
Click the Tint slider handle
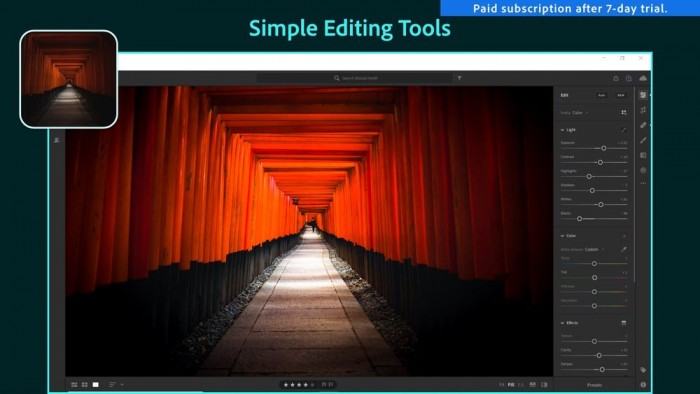(x=595, y=278)
